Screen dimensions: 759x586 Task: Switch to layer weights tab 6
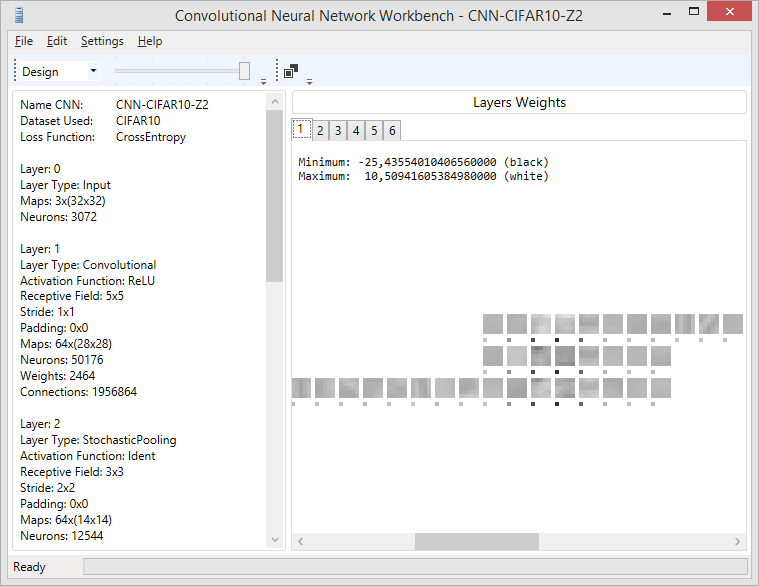392,131
